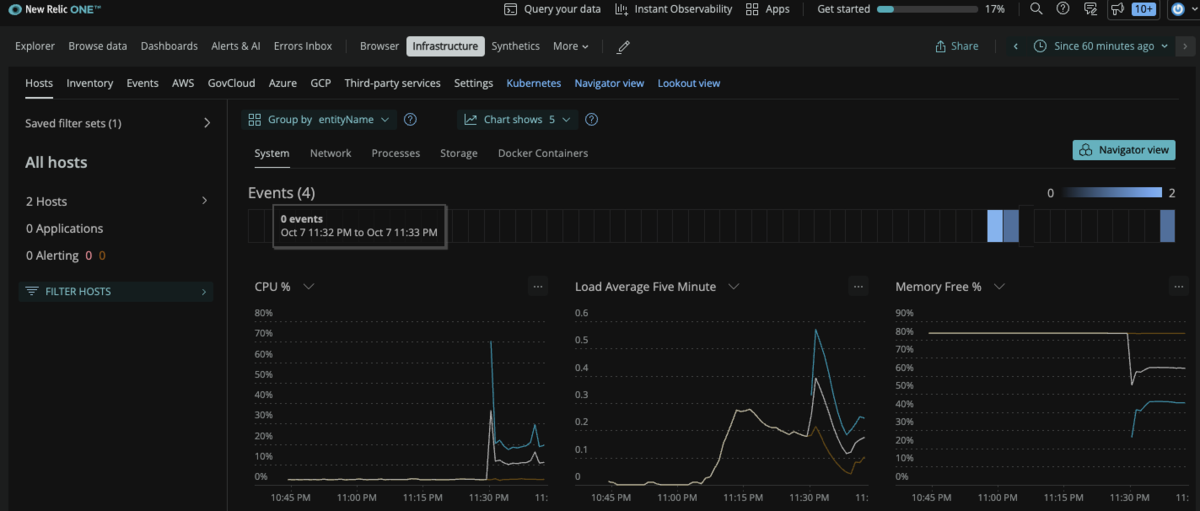1200x511 pixels.
Task: Open the Browser section
Action: point(379,46)
